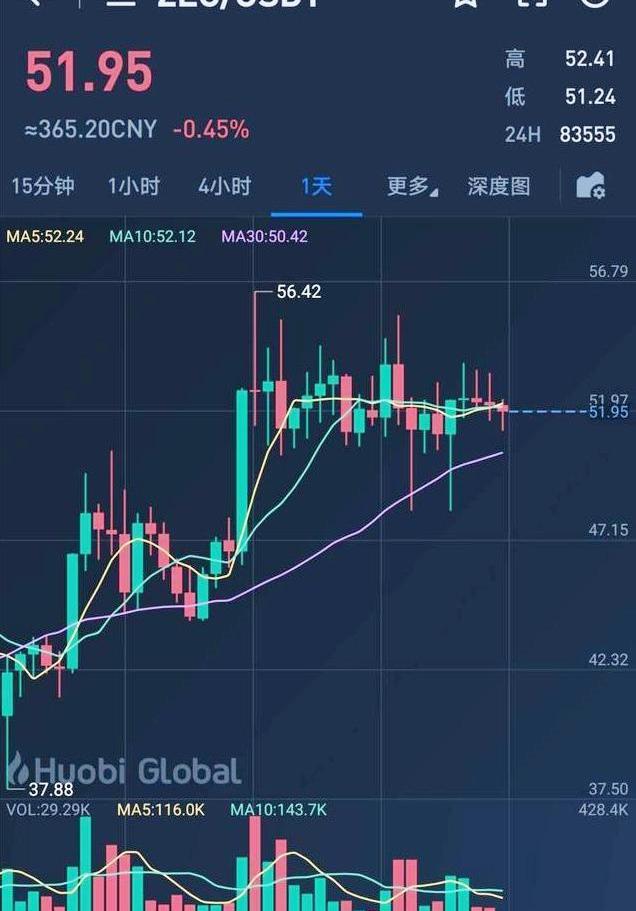Tap the 56.42 high price marker
The height and width of the screenshot is (911, 636).
299,292
